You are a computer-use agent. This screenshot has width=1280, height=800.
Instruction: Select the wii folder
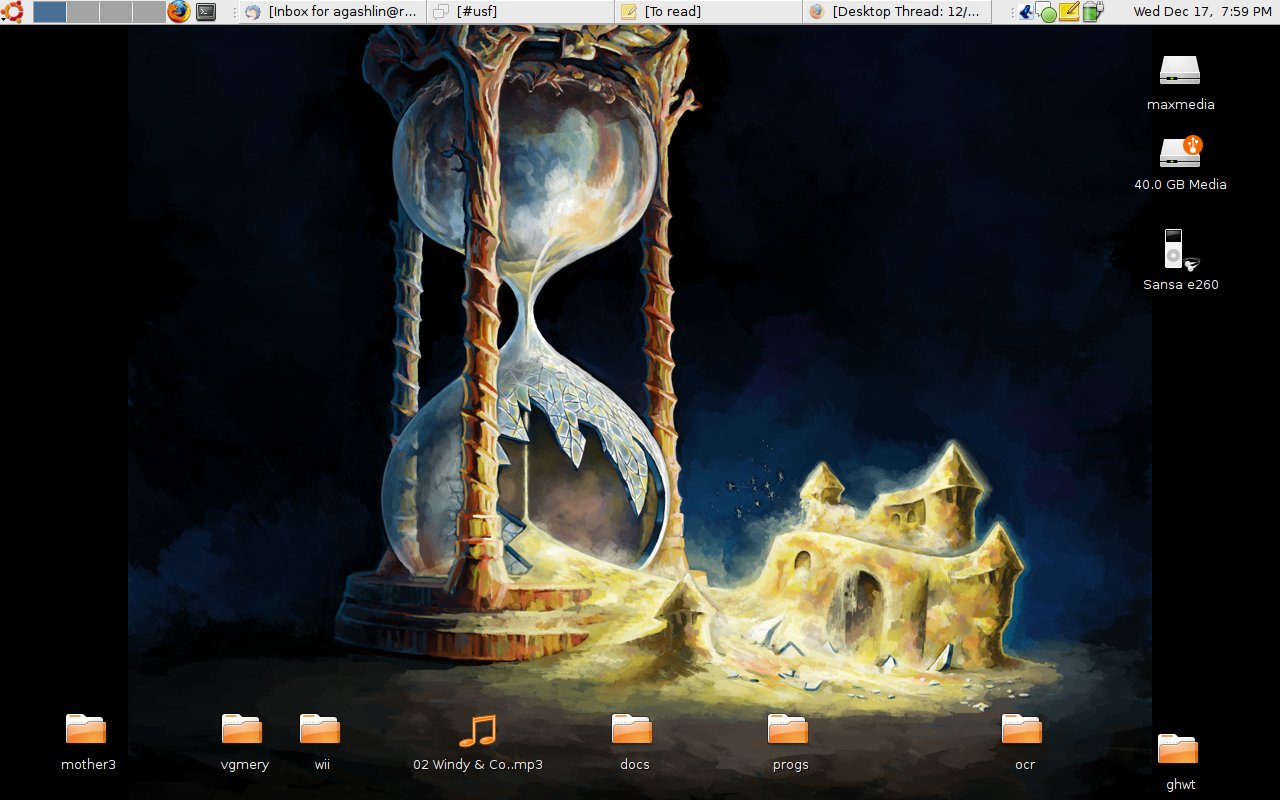click(321, 742)
